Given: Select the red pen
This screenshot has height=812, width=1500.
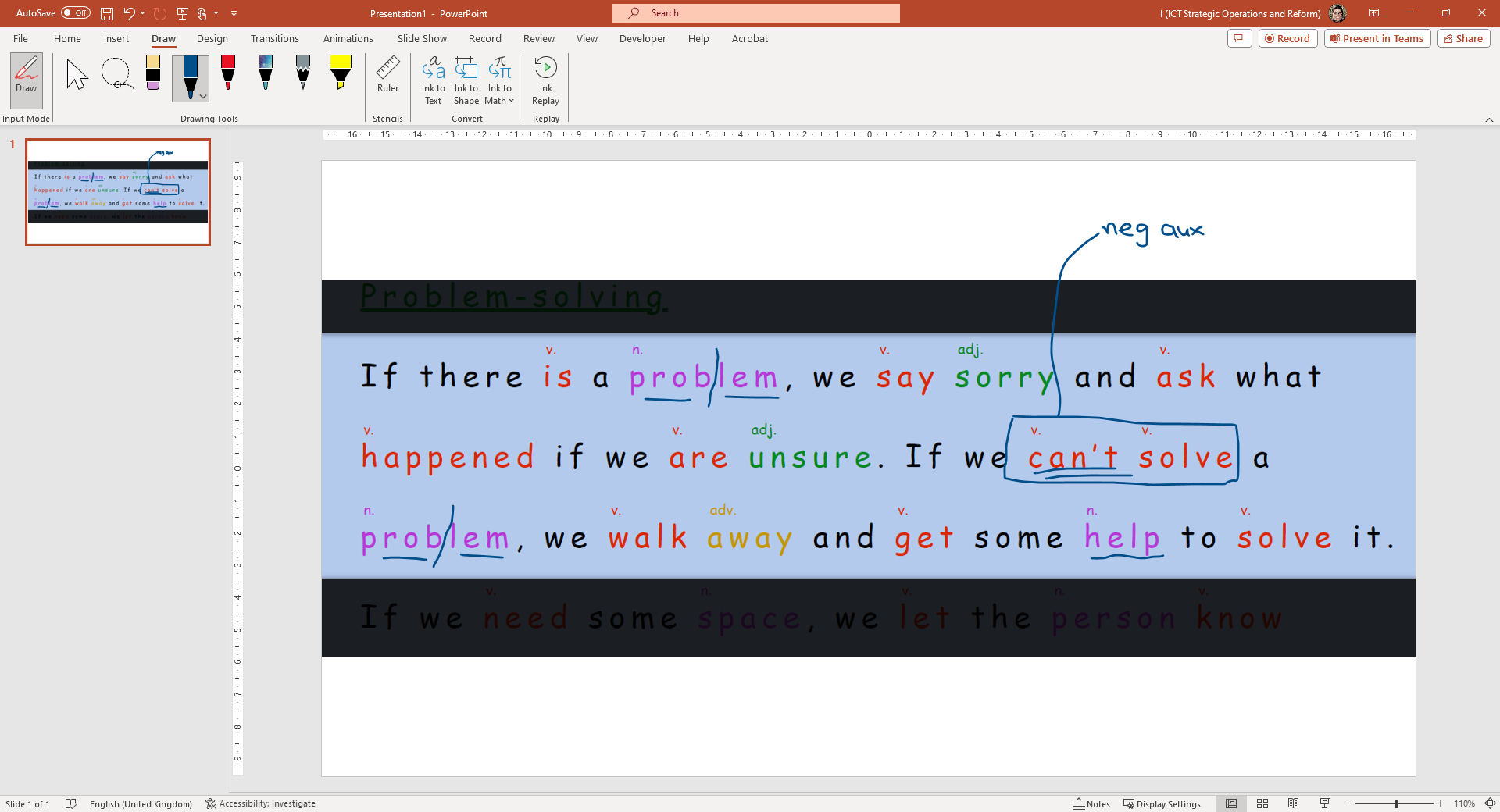Looking at the screenshot, I should coord(228,74).
